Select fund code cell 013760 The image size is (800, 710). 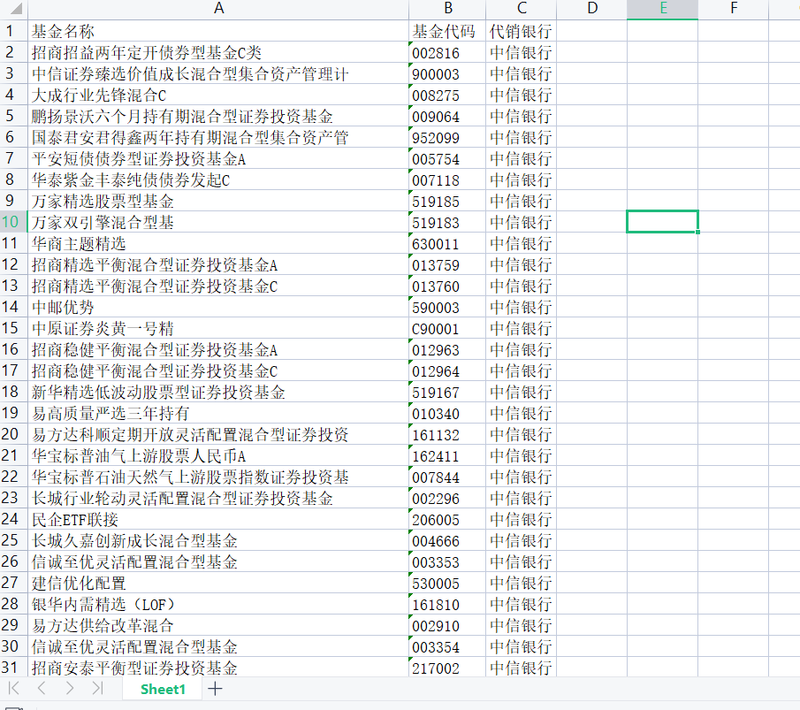tap(447, 286)
